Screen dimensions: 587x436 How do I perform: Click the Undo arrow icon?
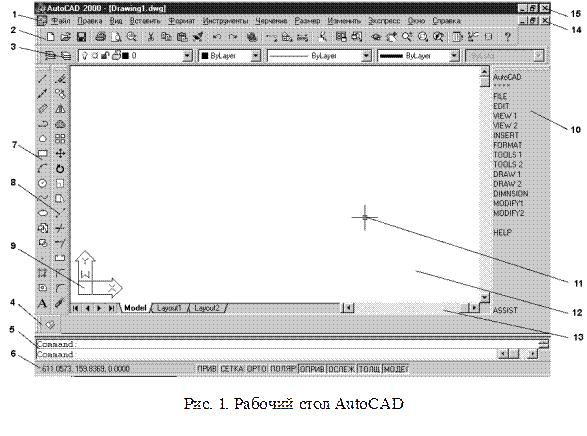click(217, 37)
